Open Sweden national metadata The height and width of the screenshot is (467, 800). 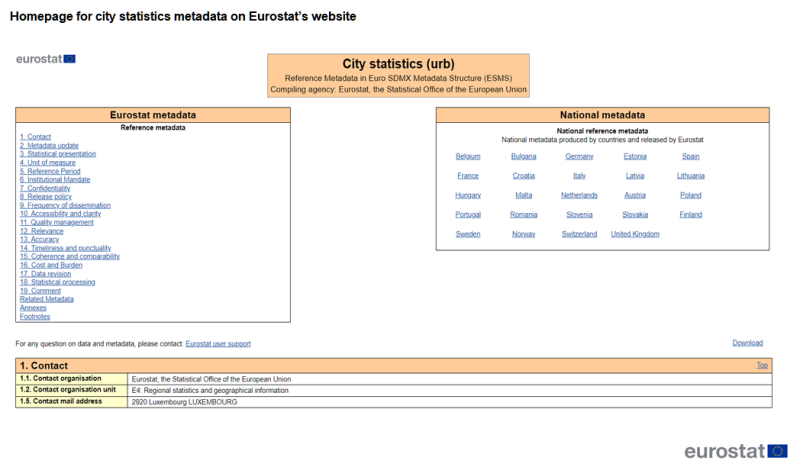tap(468, 234)
